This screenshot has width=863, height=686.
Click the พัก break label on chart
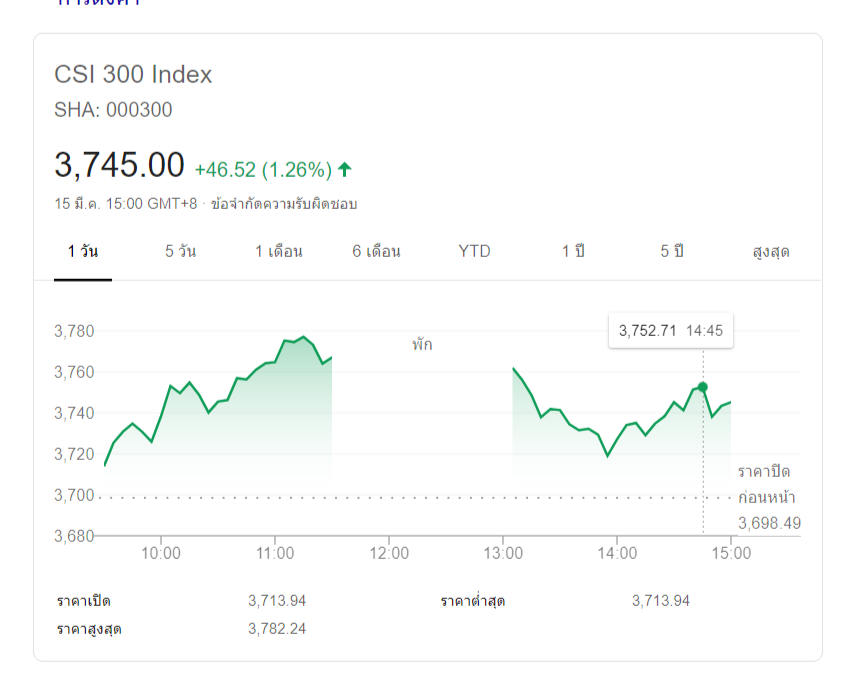pyautogui.click(x=422, y=345)
